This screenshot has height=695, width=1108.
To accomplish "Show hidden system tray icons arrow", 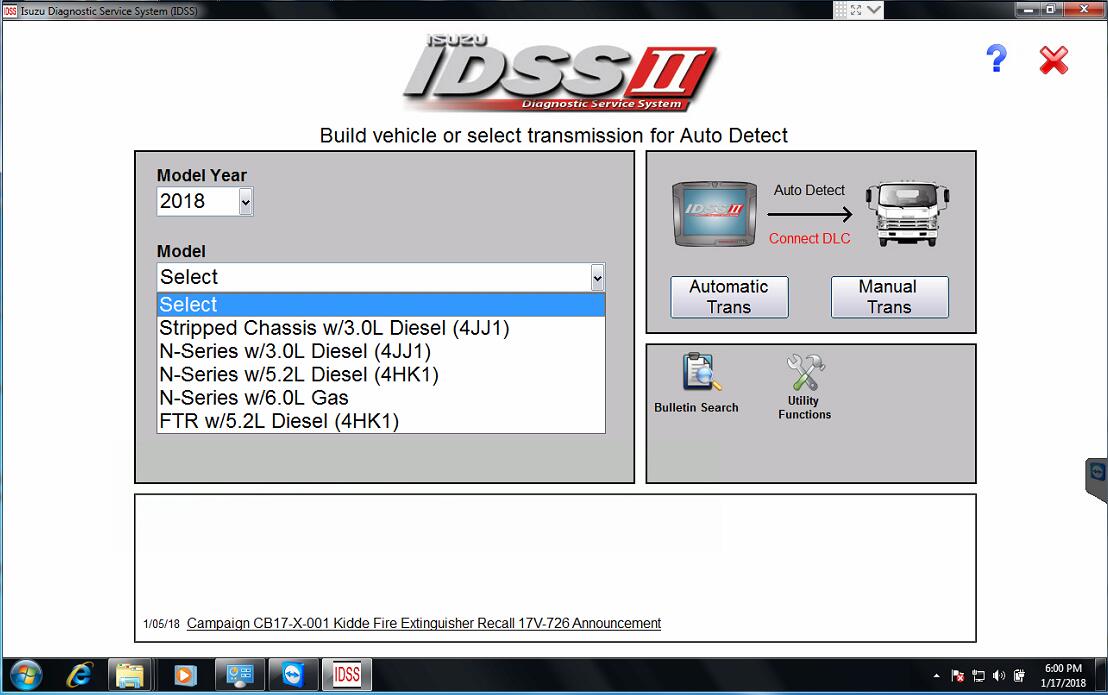I will tap(936, 676).
